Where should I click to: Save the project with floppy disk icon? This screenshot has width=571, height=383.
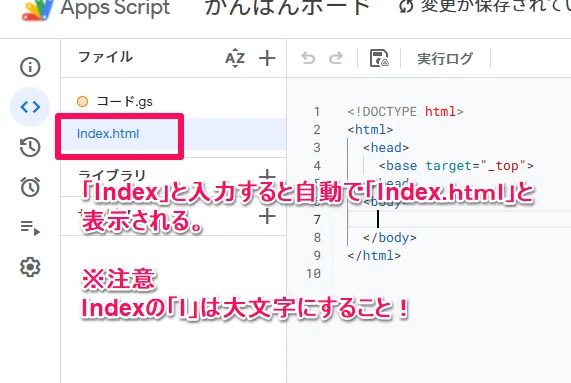(x=379, y=58)
